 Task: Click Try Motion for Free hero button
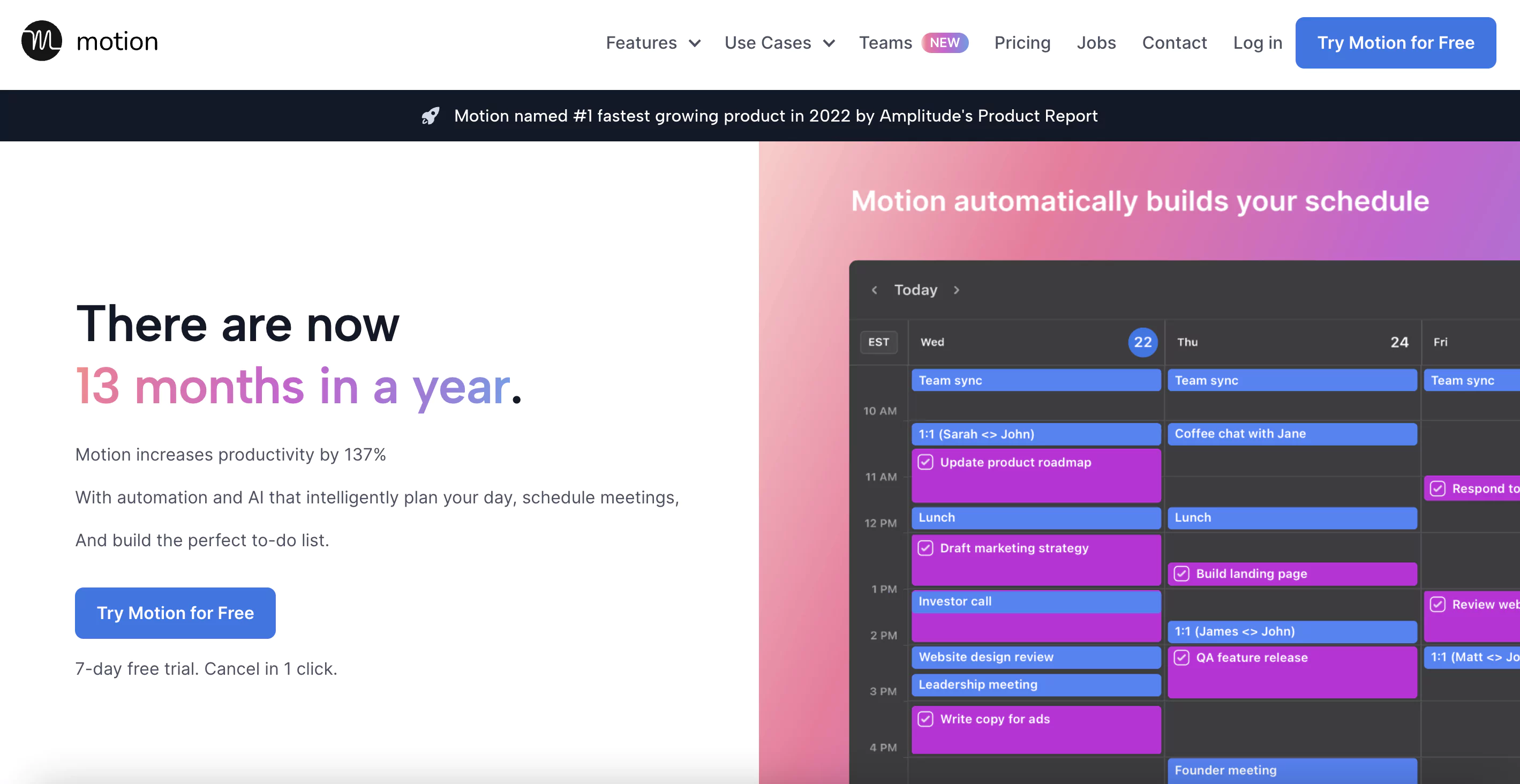175,613
